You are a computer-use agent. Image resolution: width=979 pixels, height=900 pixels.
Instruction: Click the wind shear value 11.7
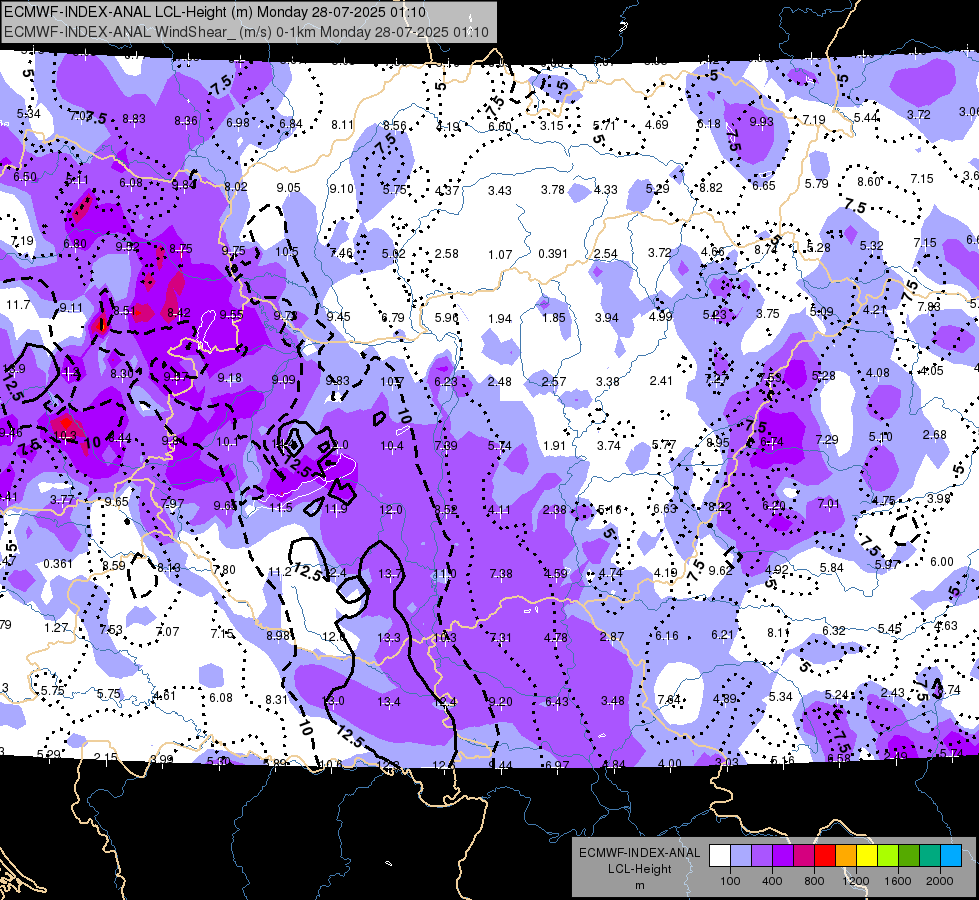(x=18, y=305)
